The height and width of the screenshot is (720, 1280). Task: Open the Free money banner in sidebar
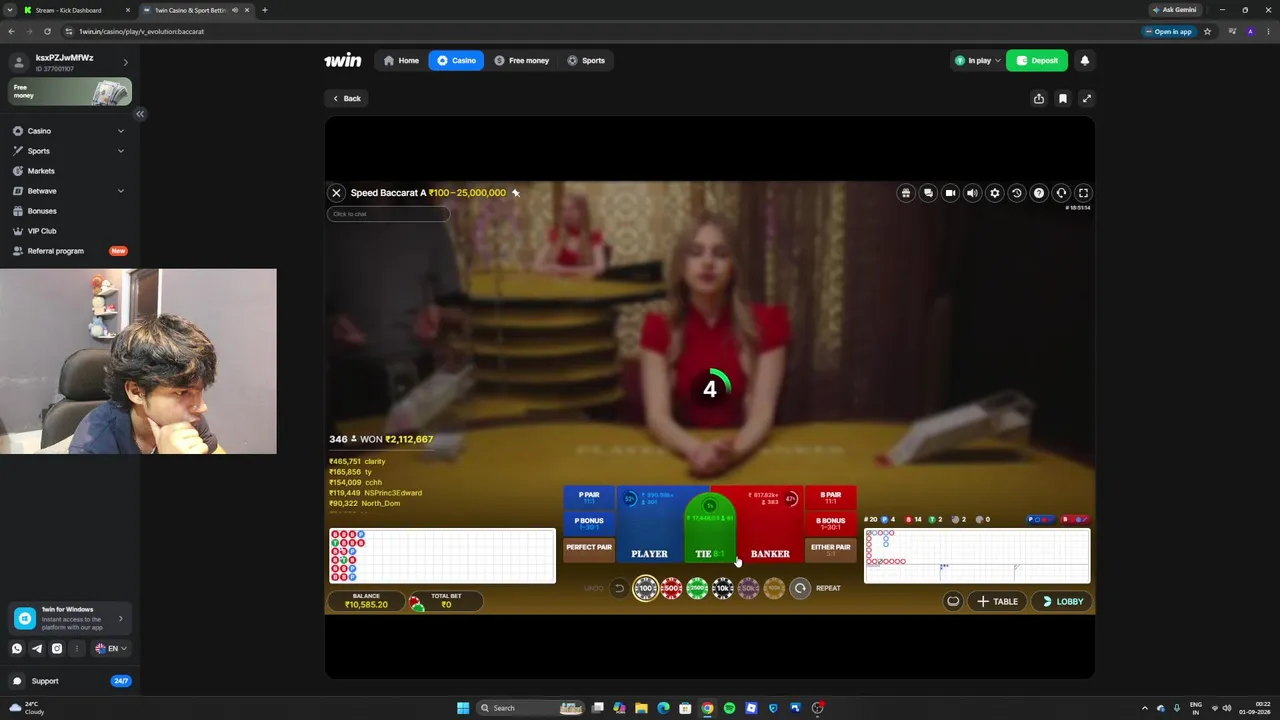(x=70, y=92)
